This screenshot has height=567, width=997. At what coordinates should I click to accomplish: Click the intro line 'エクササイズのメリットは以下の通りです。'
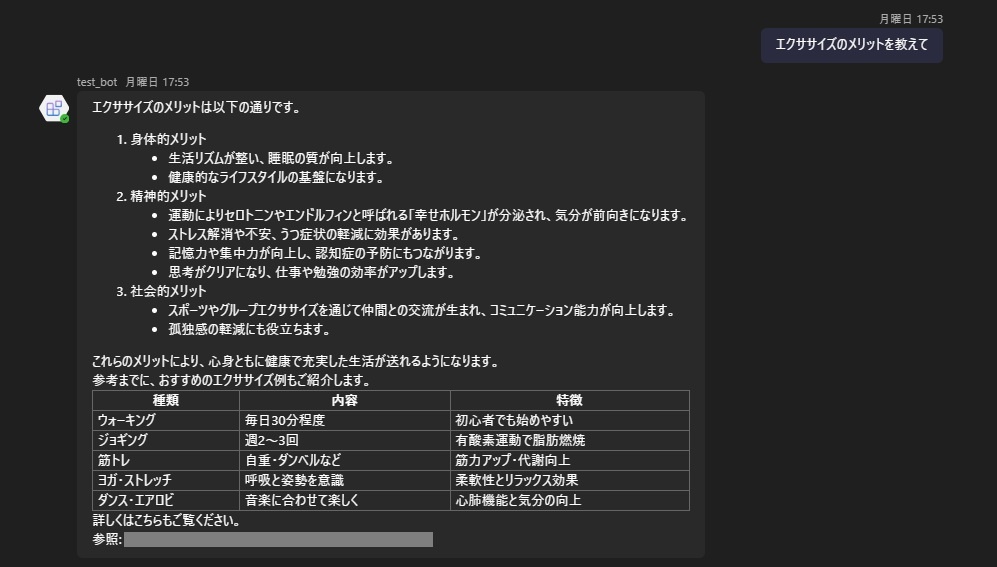tap(196, 107)
